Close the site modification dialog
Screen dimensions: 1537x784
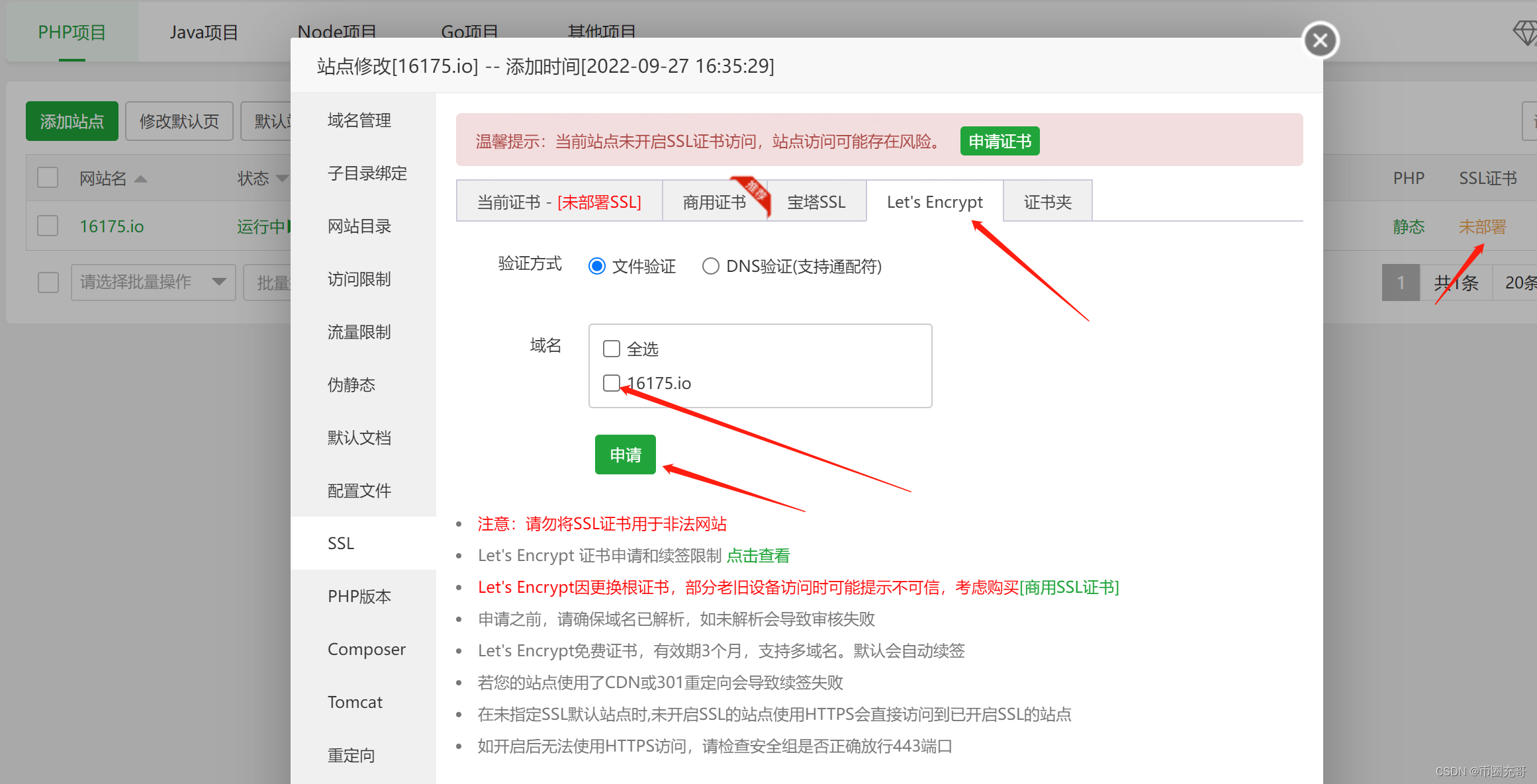pyautogui.click(x=1320, y=41)
